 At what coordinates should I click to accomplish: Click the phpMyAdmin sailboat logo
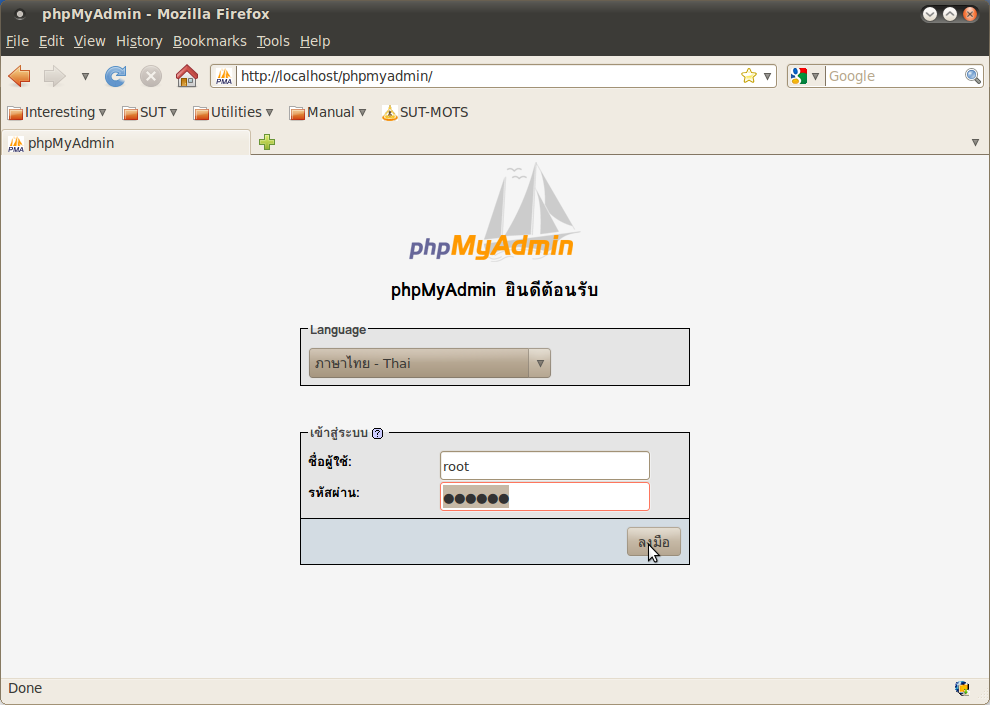(x=493, y=212)
